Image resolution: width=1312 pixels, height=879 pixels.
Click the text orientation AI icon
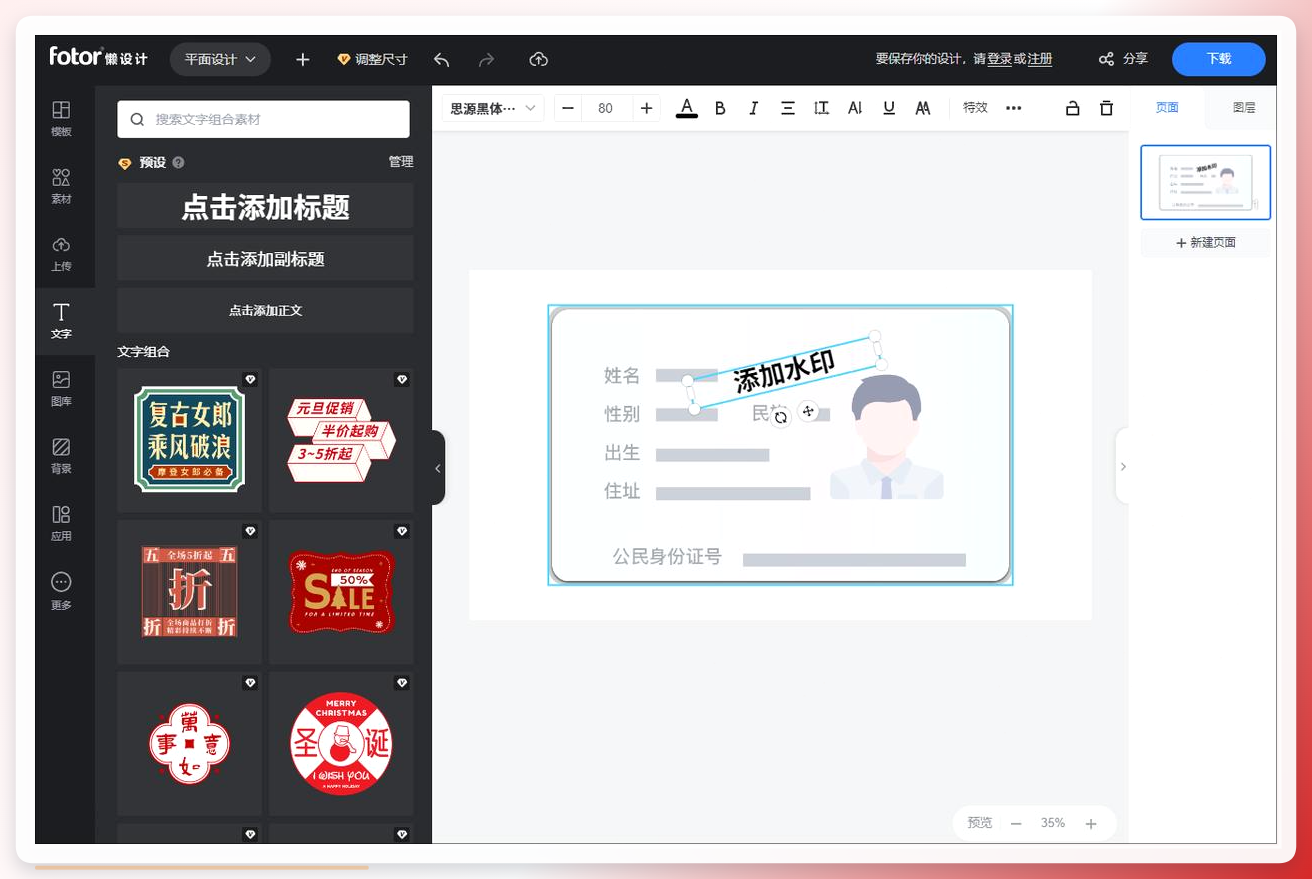[855, 108]
